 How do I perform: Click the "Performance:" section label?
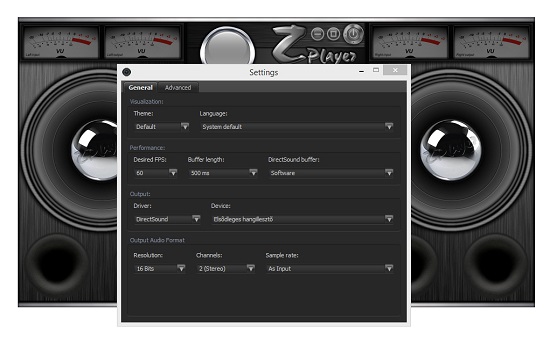(147, 148)
